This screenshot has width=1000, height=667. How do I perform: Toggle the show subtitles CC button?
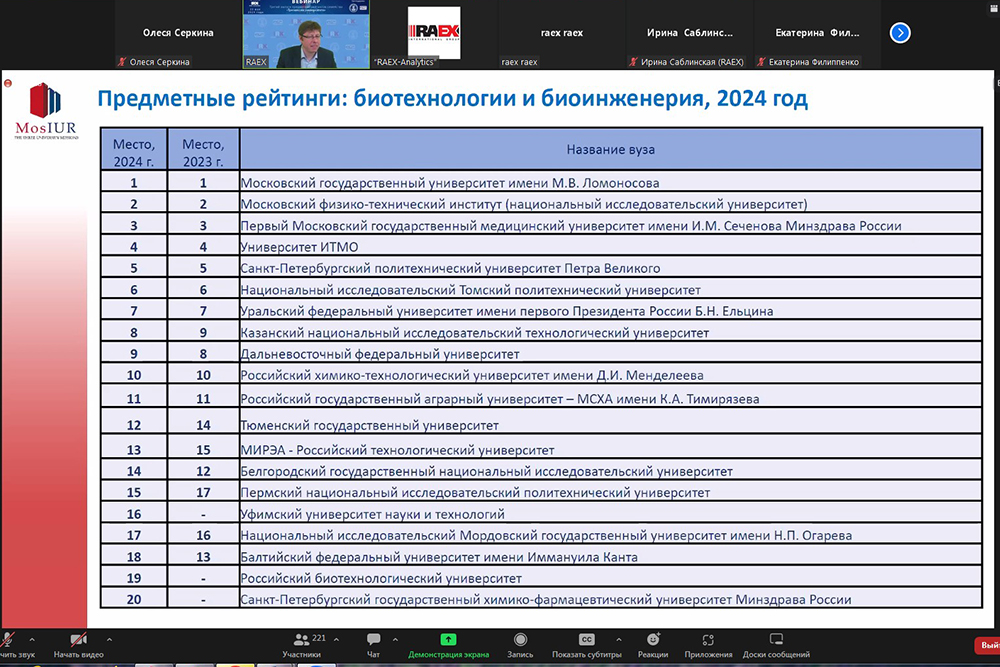click(587, 640)
